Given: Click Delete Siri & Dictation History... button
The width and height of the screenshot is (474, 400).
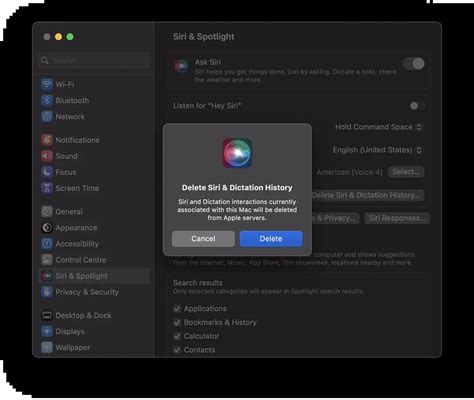Looking at the screenshot, I should pyautogui.click(x=368, y=195).
